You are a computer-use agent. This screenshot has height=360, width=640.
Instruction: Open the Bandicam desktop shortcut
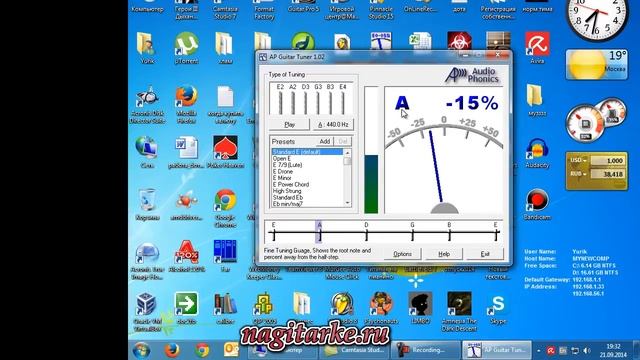(x=537, y=200)
